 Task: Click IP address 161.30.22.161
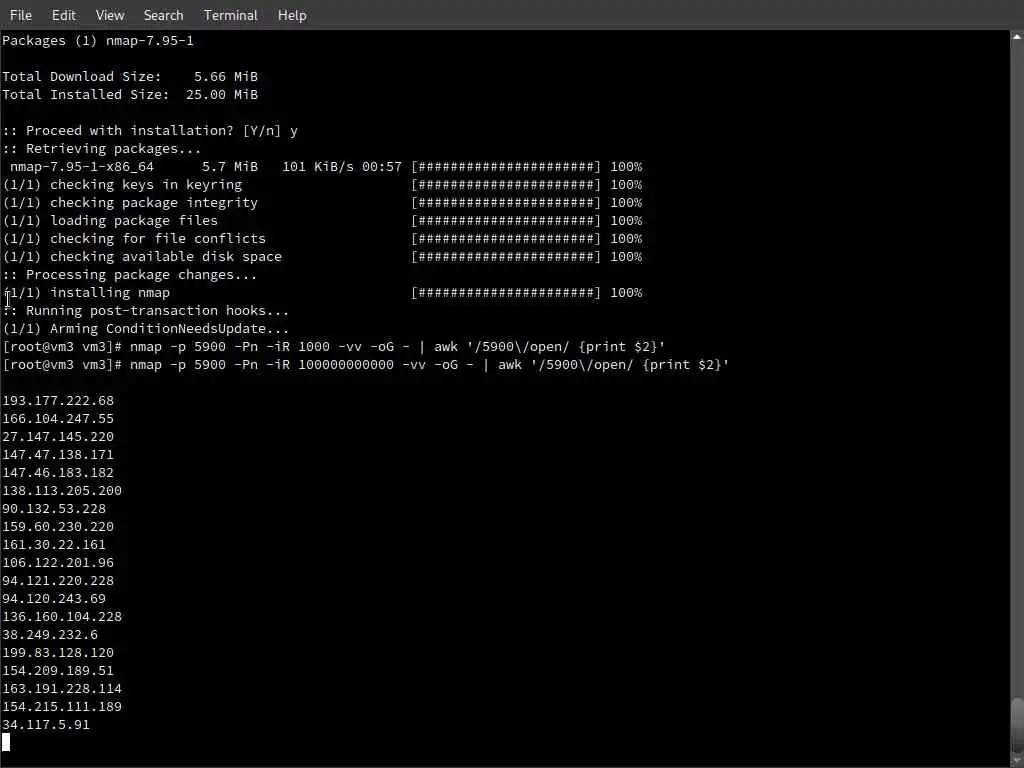coord(54,545)
